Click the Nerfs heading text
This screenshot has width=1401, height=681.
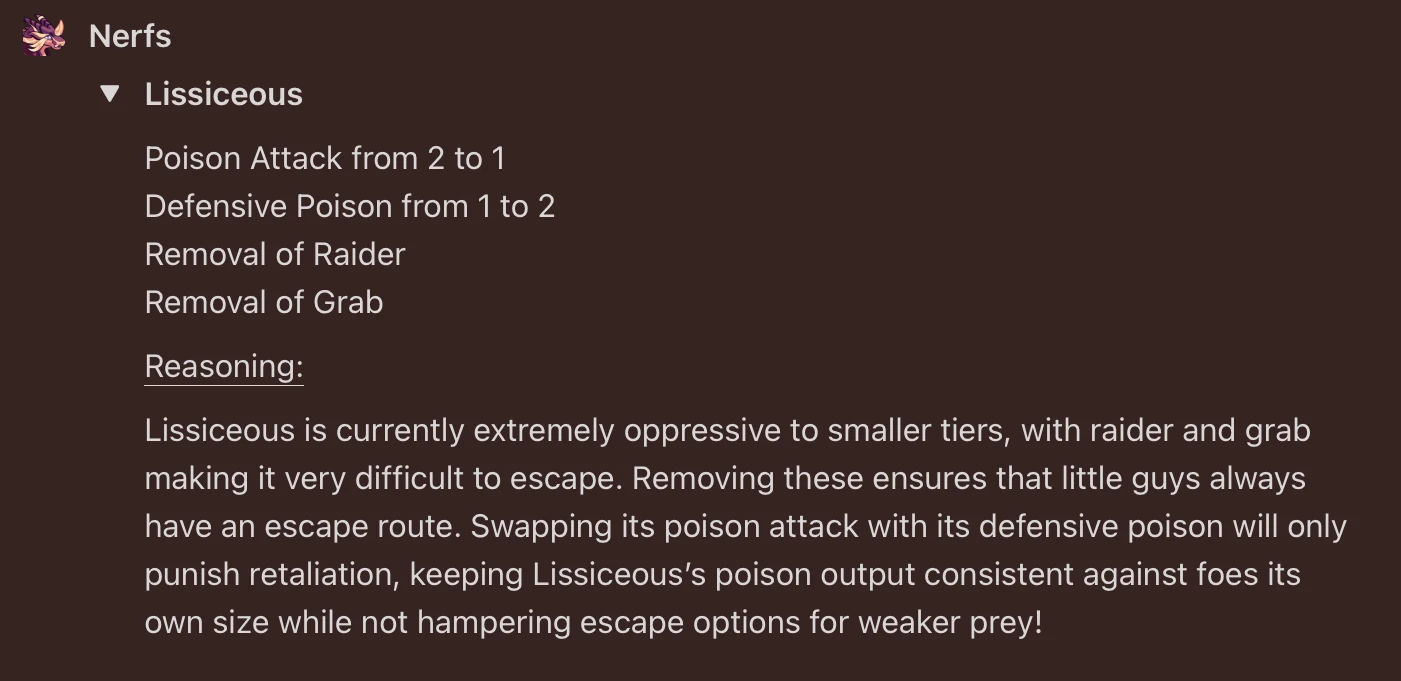(130, 37)
